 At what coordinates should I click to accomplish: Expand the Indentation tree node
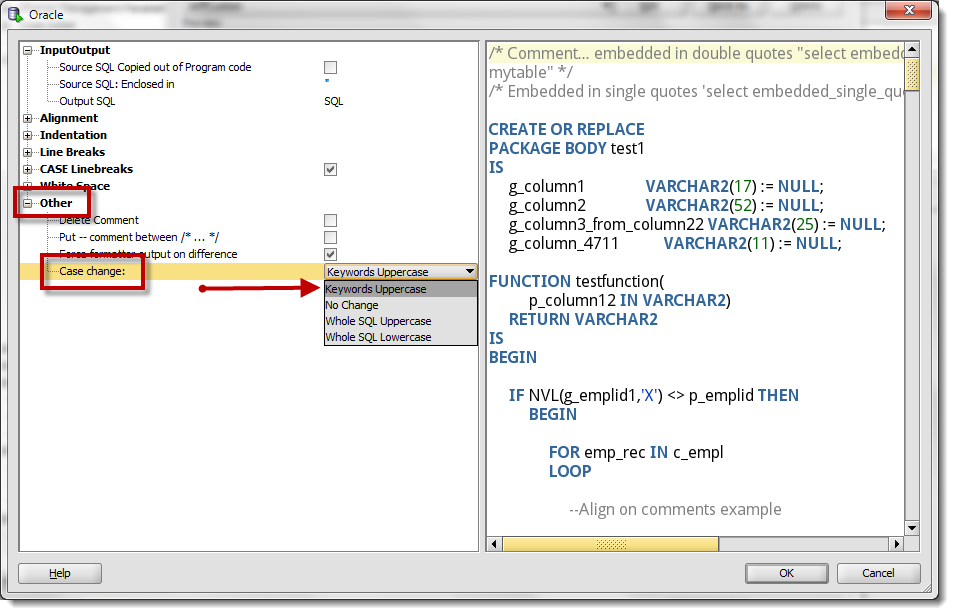27,136
